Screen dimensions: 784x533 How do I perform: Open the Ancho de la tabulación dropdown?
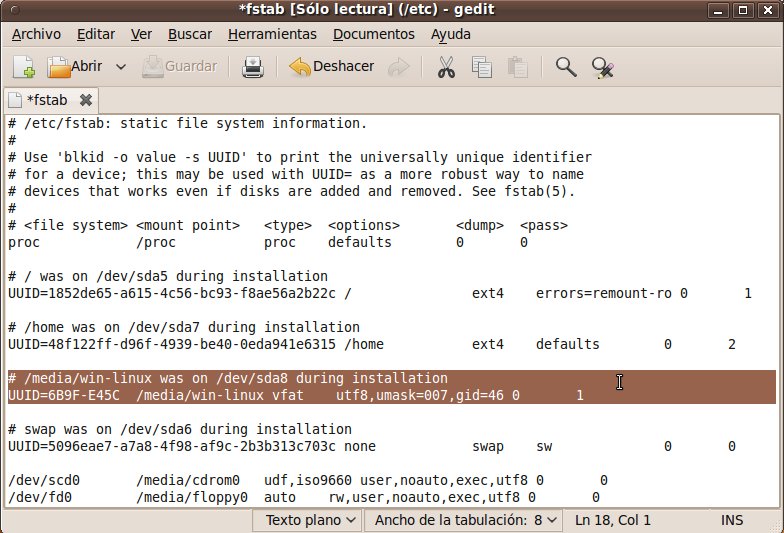coord(464,520)
